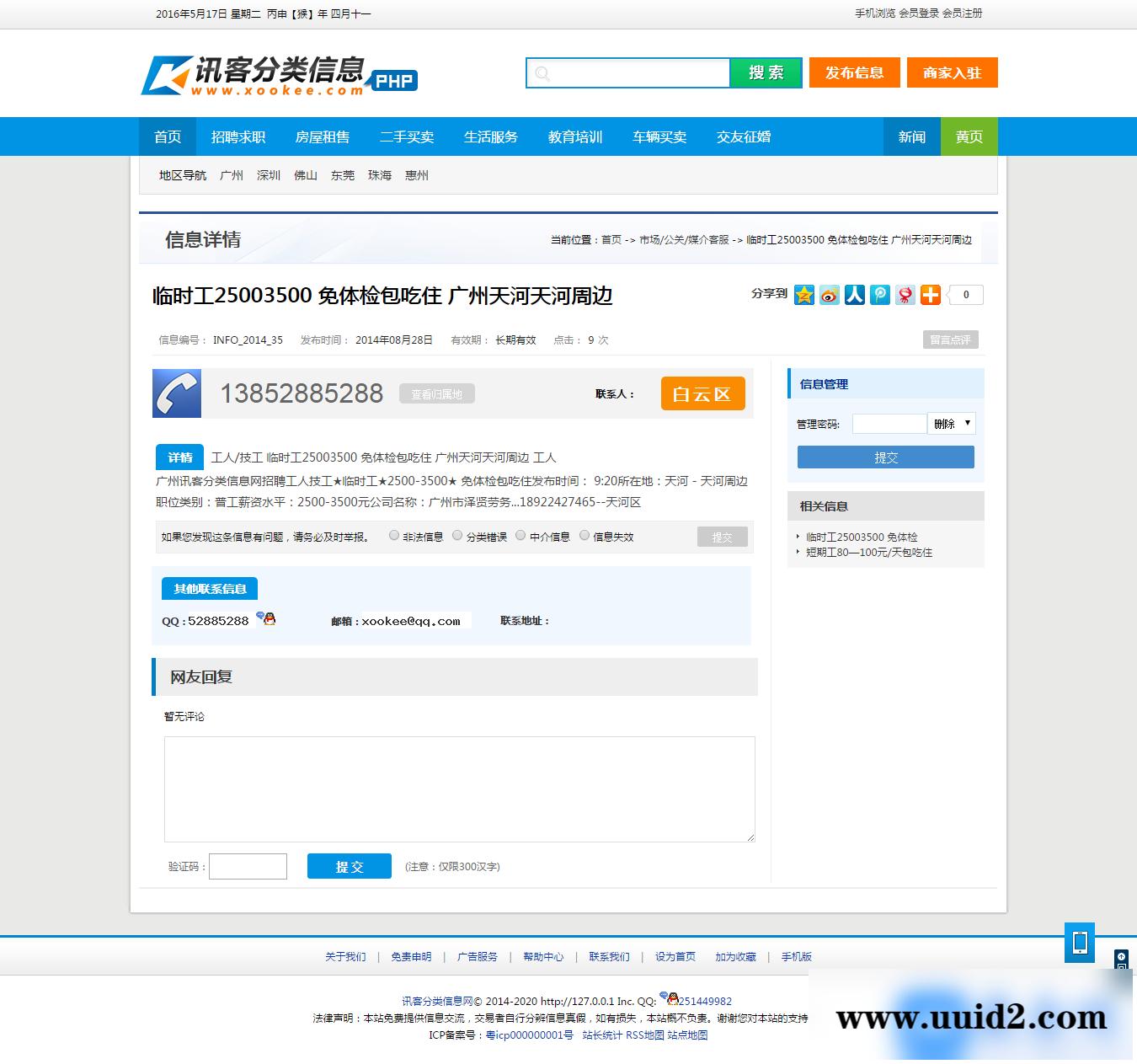1137x1064 pixels.
Task: Open more share options with the plus icon
Action: click(931, 295)
